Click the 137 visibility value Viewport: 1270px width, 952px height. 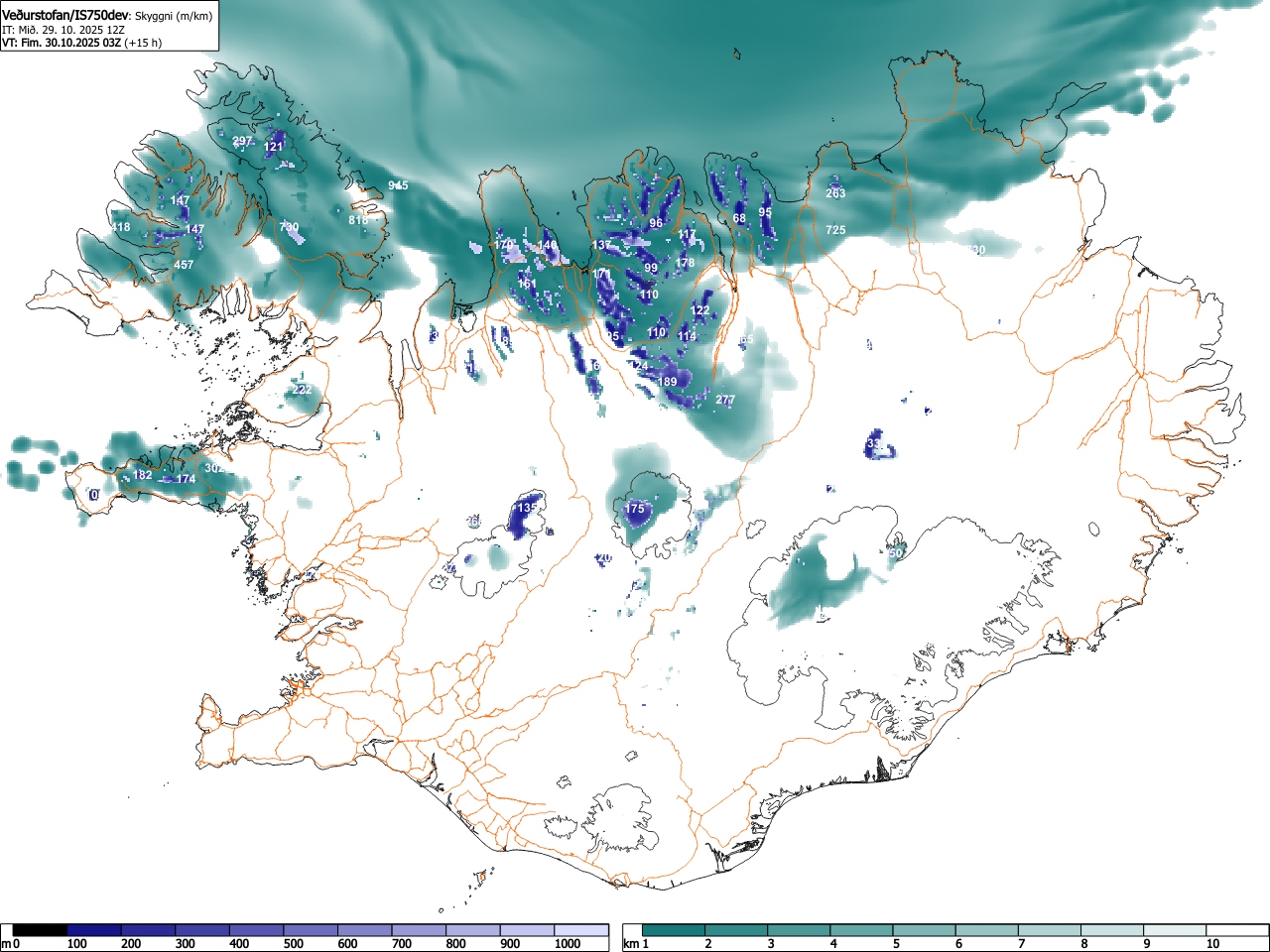coord(601,245)
